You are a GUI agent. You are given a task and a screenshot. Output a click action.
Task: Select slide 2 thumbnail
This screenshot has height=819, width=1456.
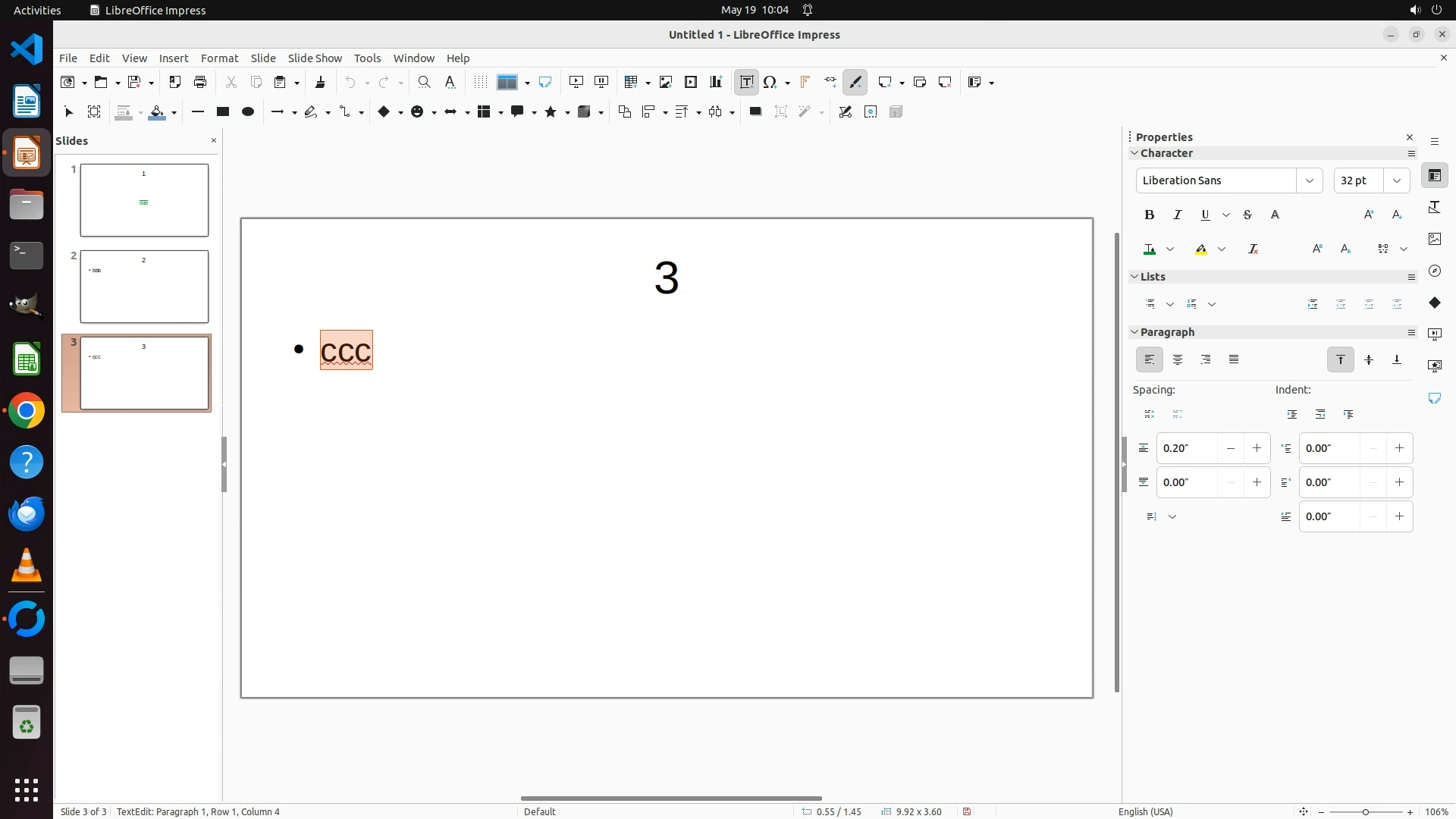[144, 287]
